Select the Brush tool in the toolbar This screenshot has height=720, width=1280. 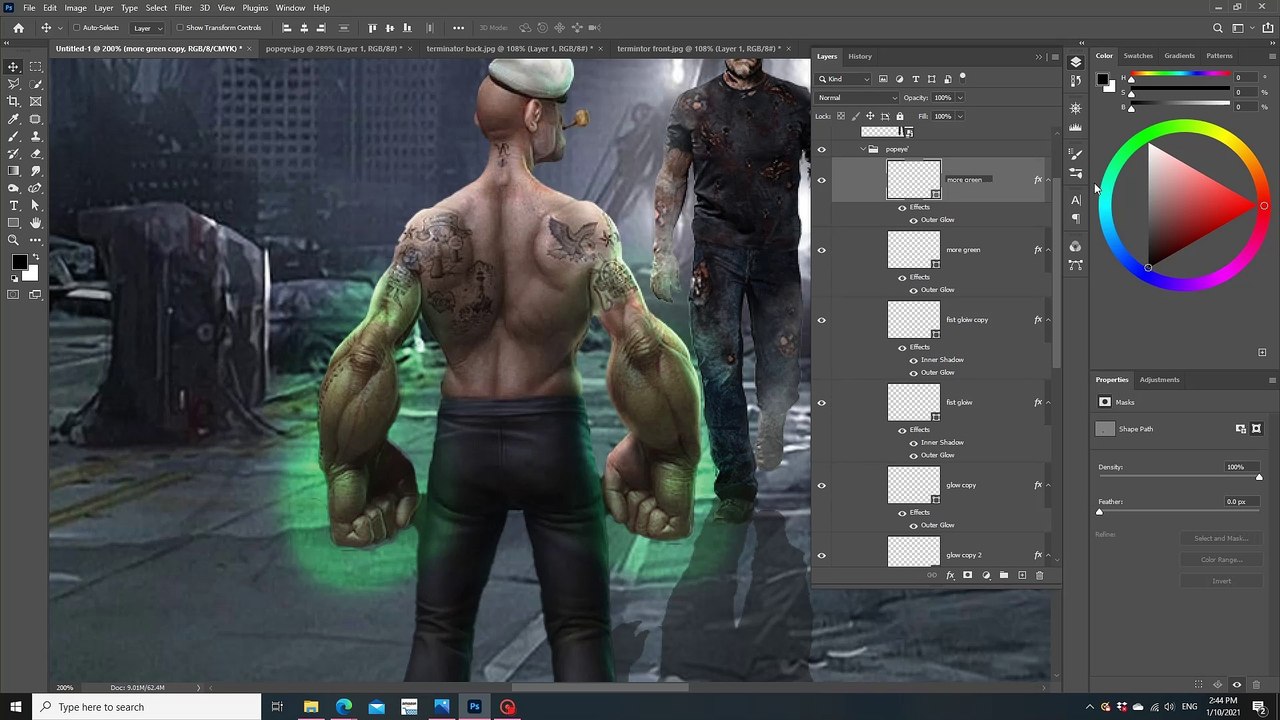(14, 136)
